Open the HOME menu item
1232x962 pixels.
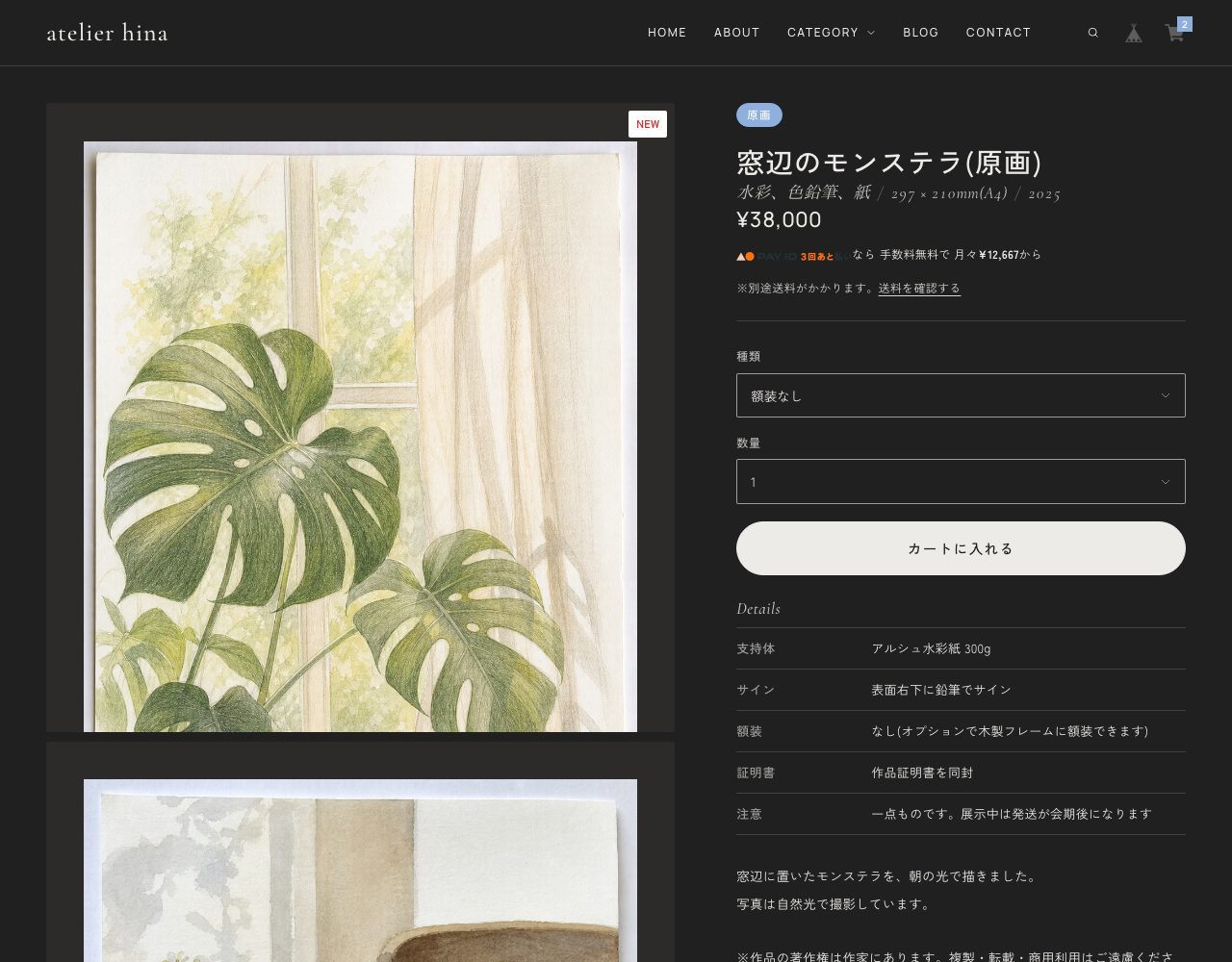[x=667, y=33]
